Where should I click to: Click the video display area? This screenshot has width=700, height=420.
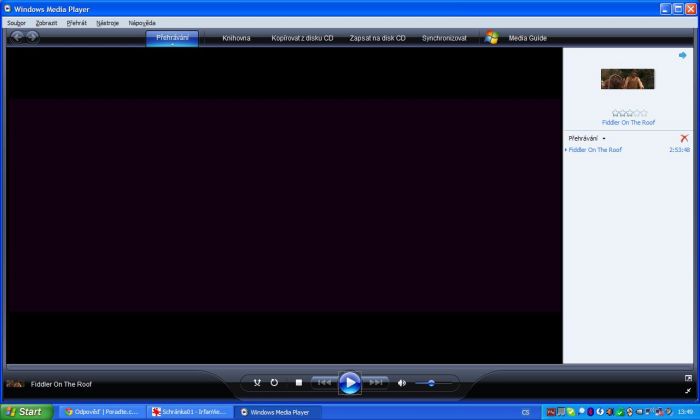284,205
